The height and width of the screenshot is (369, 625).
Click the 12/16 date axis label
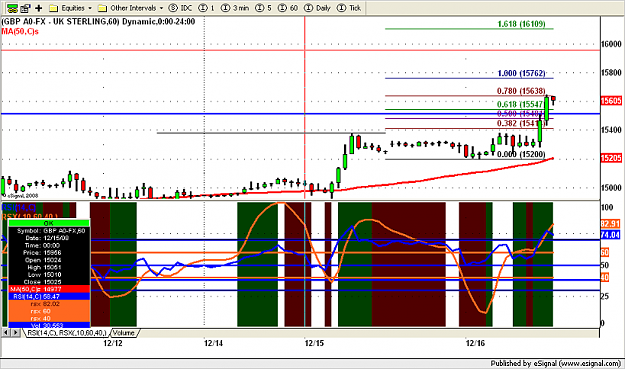[x=475, y=343]
